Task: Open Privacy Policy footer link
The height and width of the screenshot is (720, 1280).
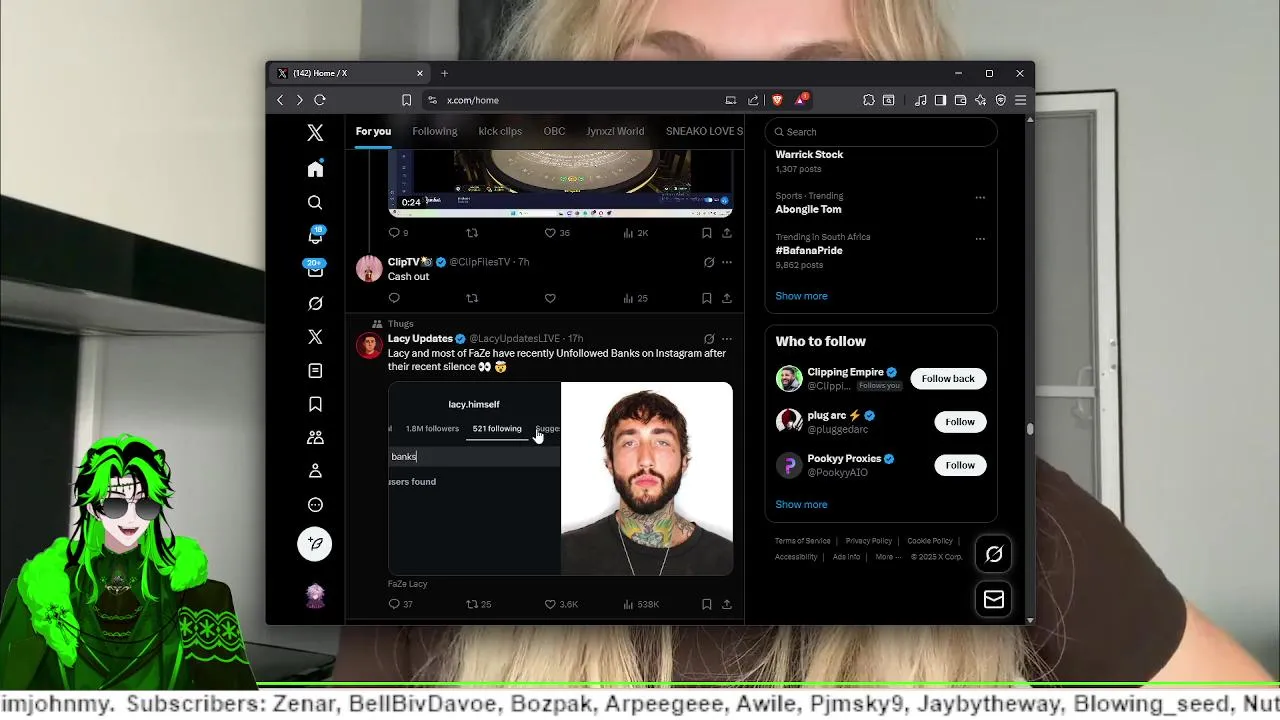Action: 869,541
